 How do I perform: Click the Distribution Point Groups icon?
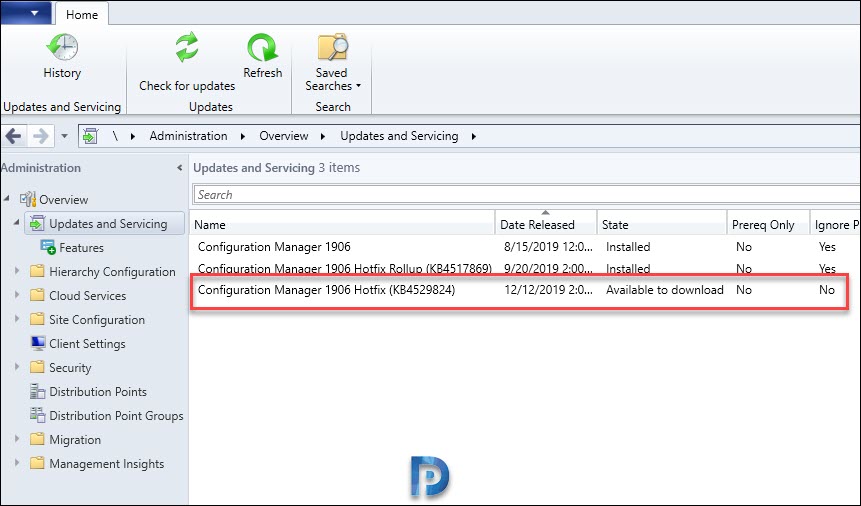[37, 415]
